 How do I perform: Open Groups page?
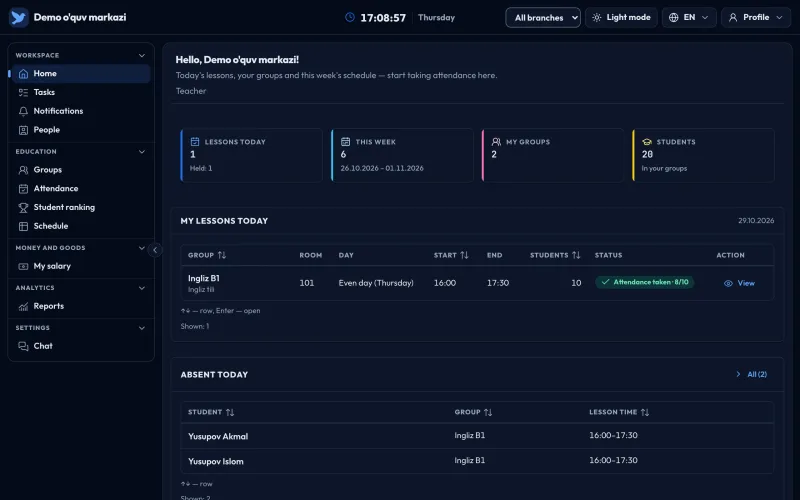81,170
